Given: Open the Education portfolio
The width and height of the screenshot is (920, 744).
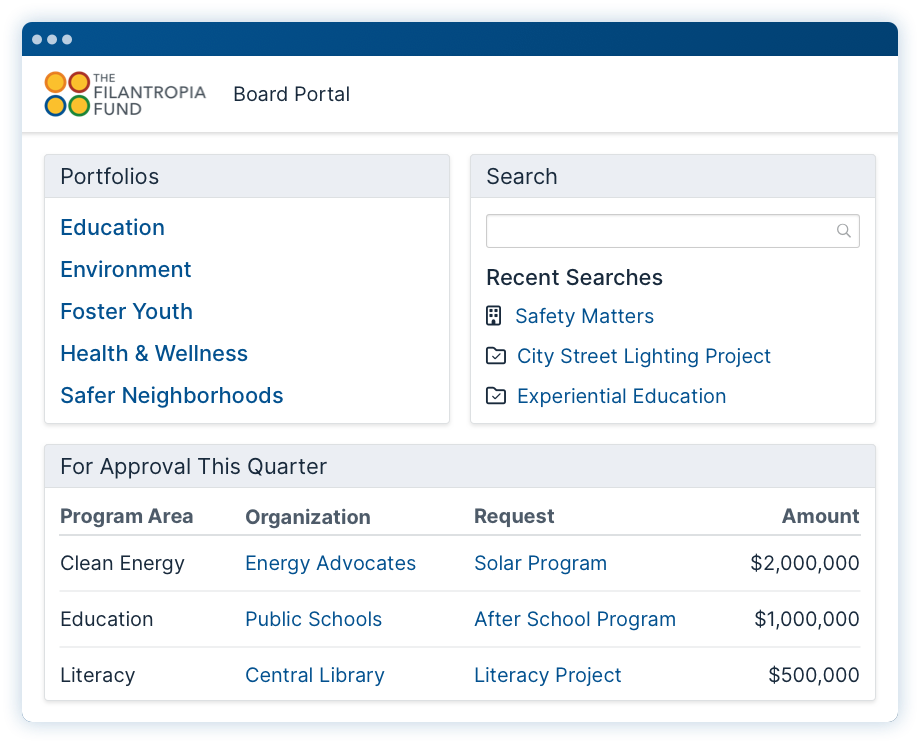Looking at the screenshot, I should point(113,228).
